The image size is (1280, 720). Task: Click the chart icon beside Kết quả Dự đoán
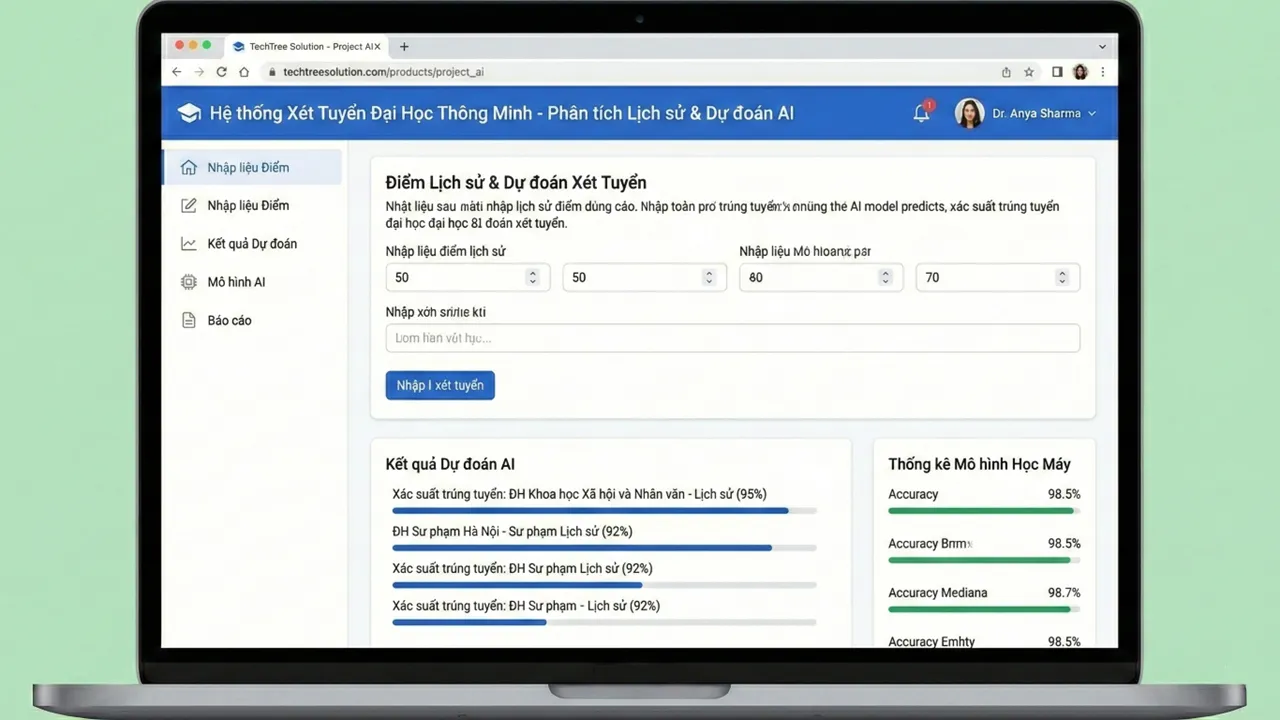188,244
